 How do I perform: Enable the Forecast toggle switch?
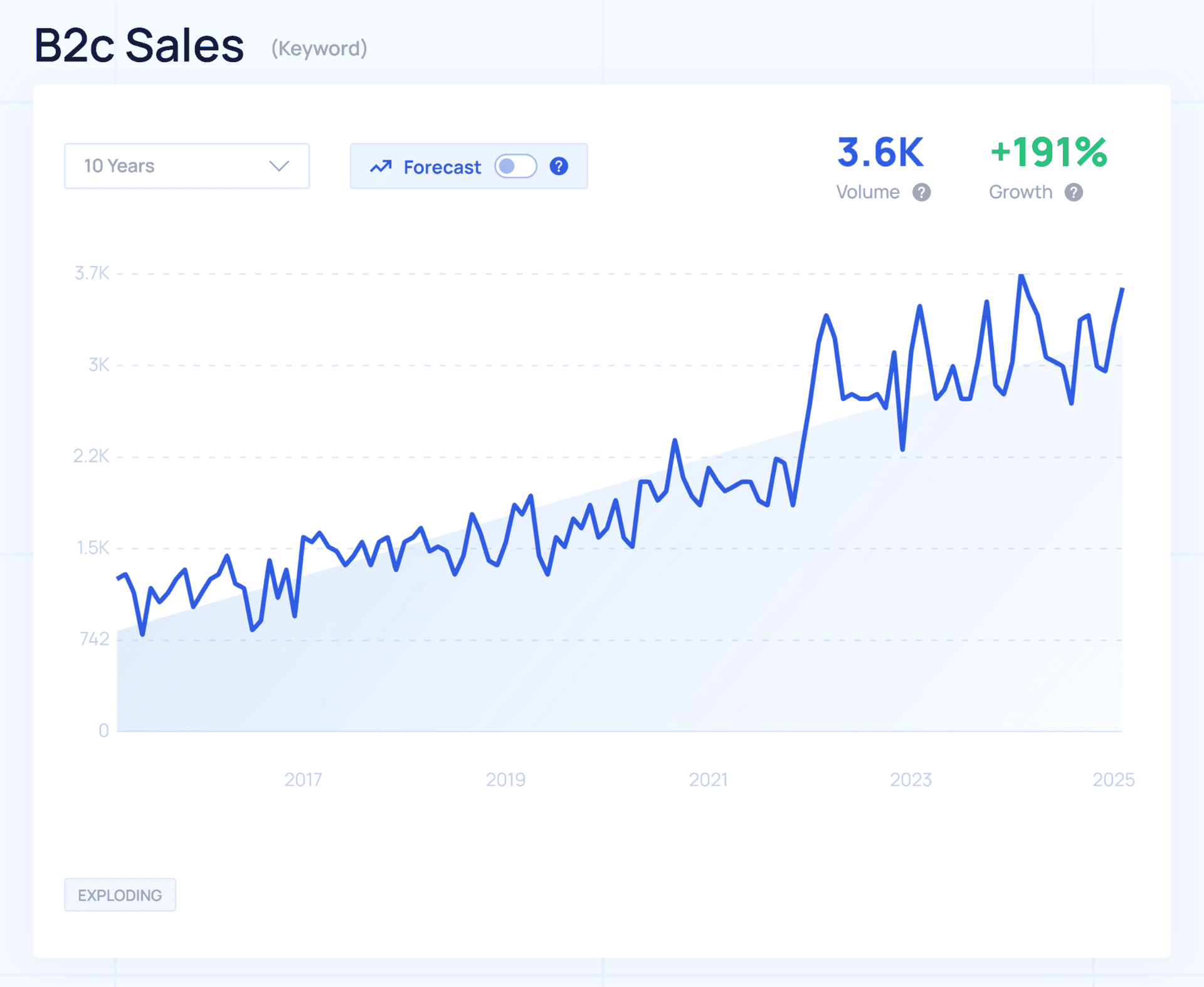pyautogui.click(x=515, y=166)
